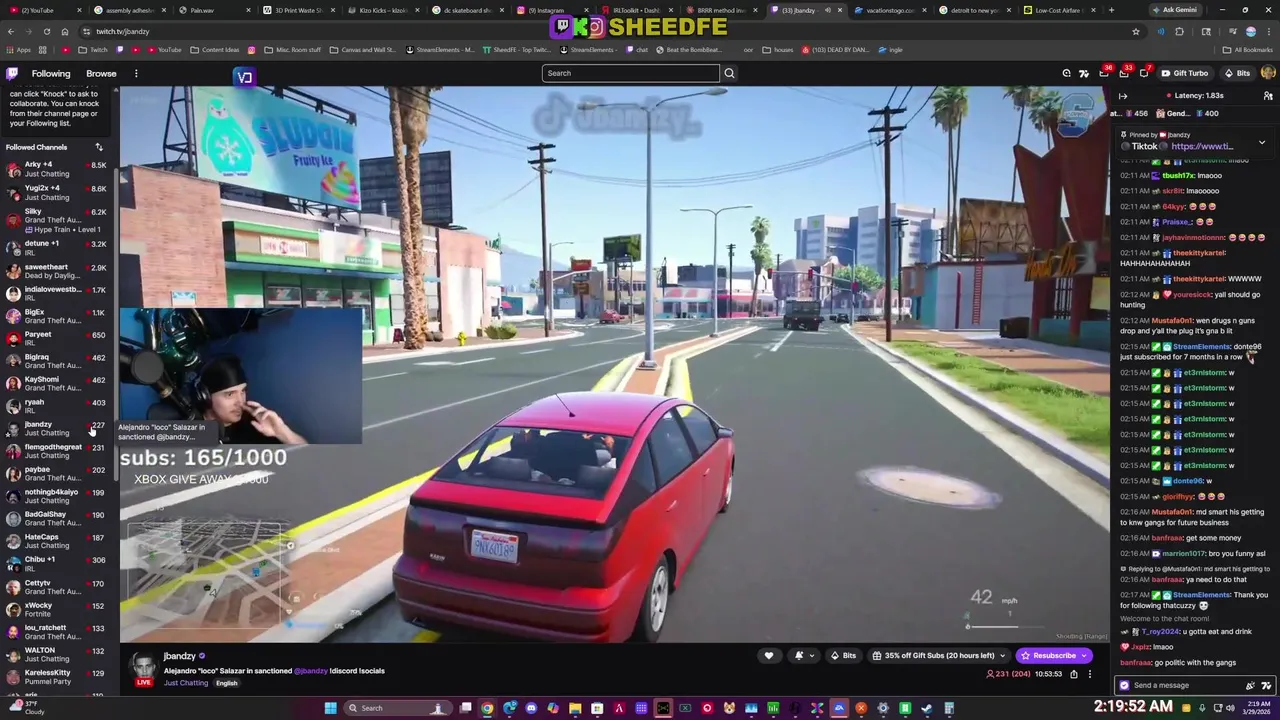Click the Bits button in top bar
The height and width of the screenshot is (720, 1280).
[1237, 73]
